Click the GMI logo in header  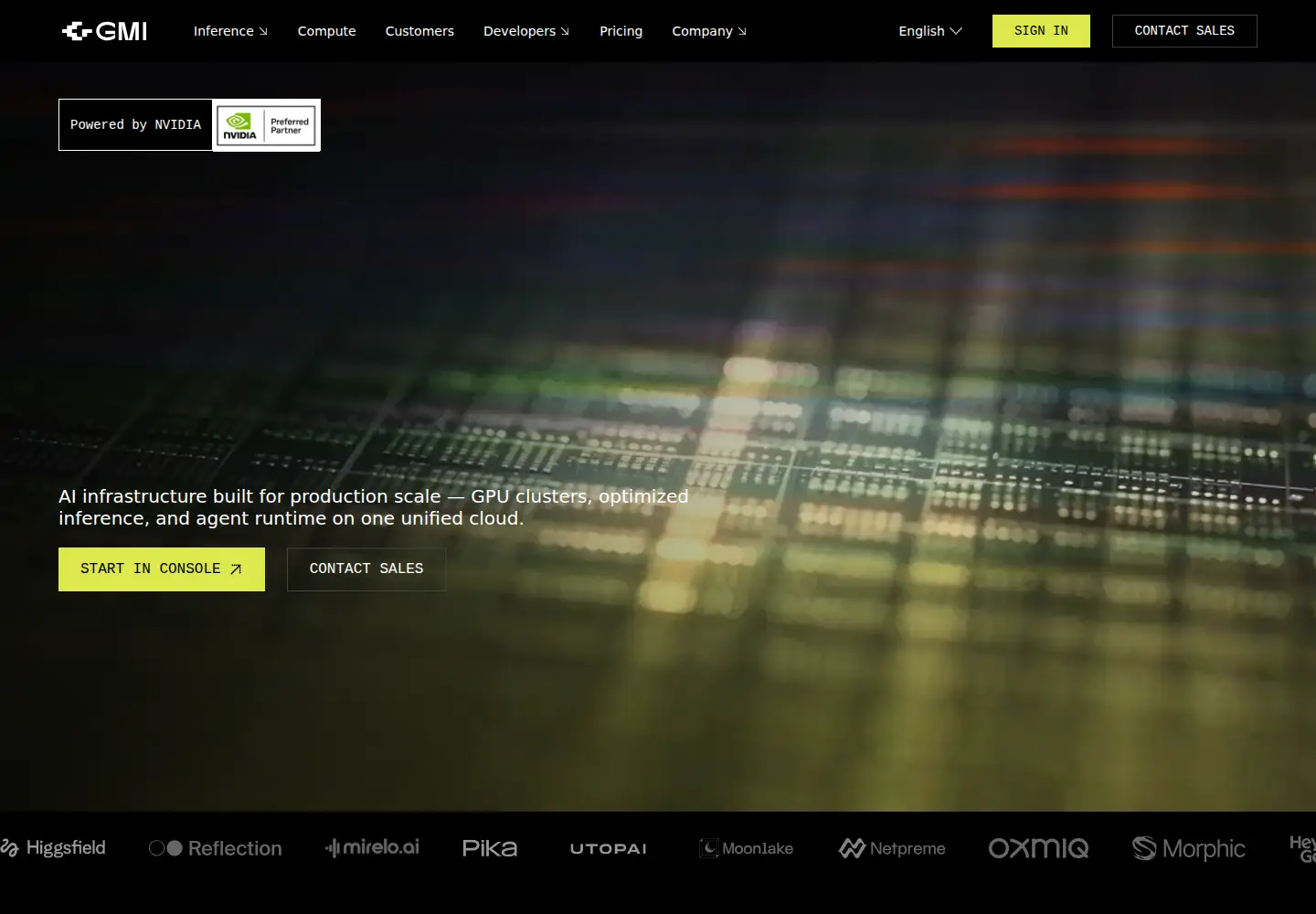104,31
